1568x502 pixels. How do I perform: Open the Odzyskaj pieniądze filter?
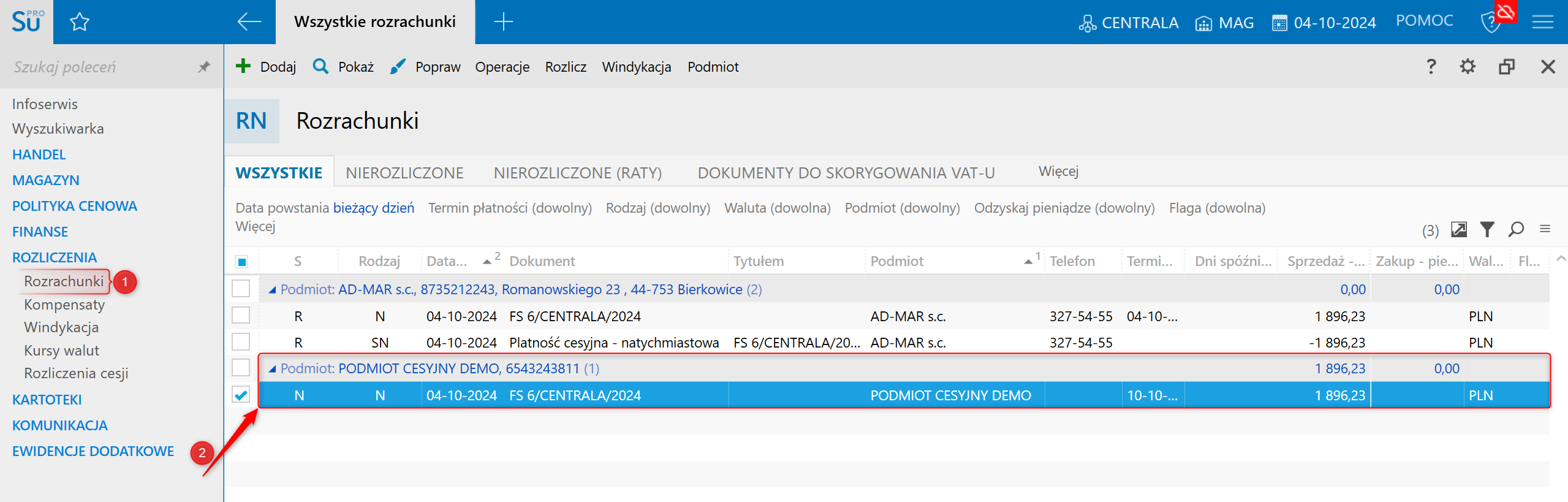1064,208
